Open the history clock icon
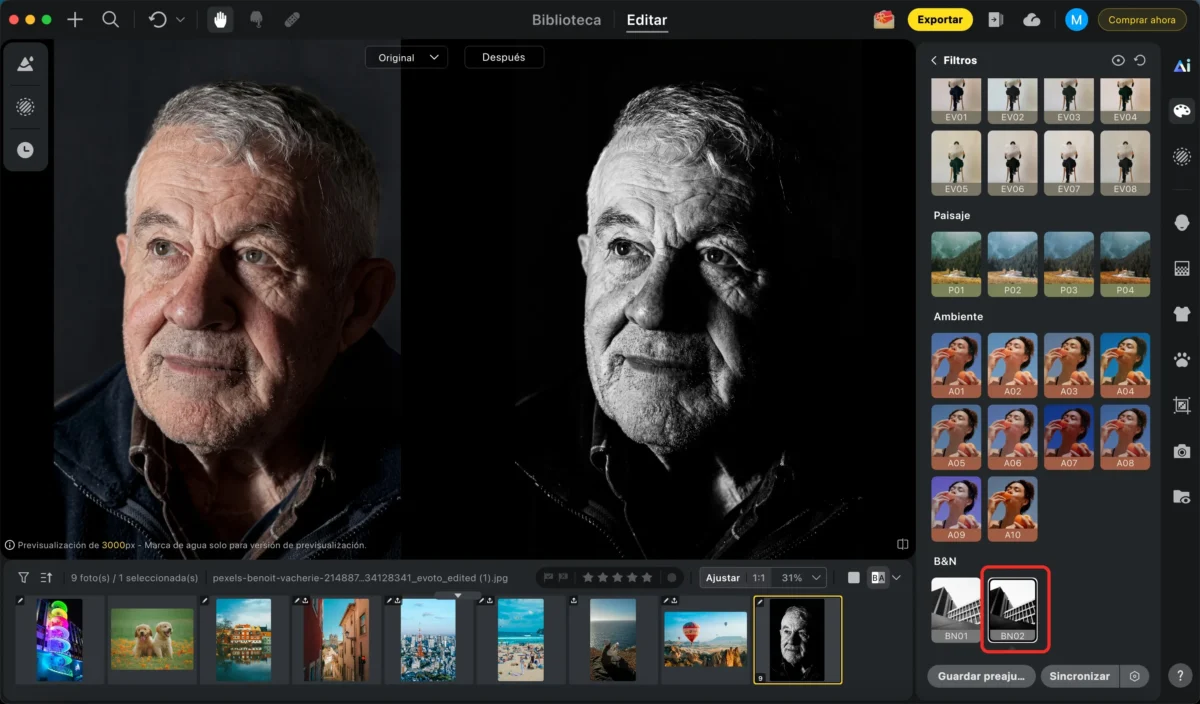The height and width of the screenshot is (704, 1200). [x=25, y=150]
